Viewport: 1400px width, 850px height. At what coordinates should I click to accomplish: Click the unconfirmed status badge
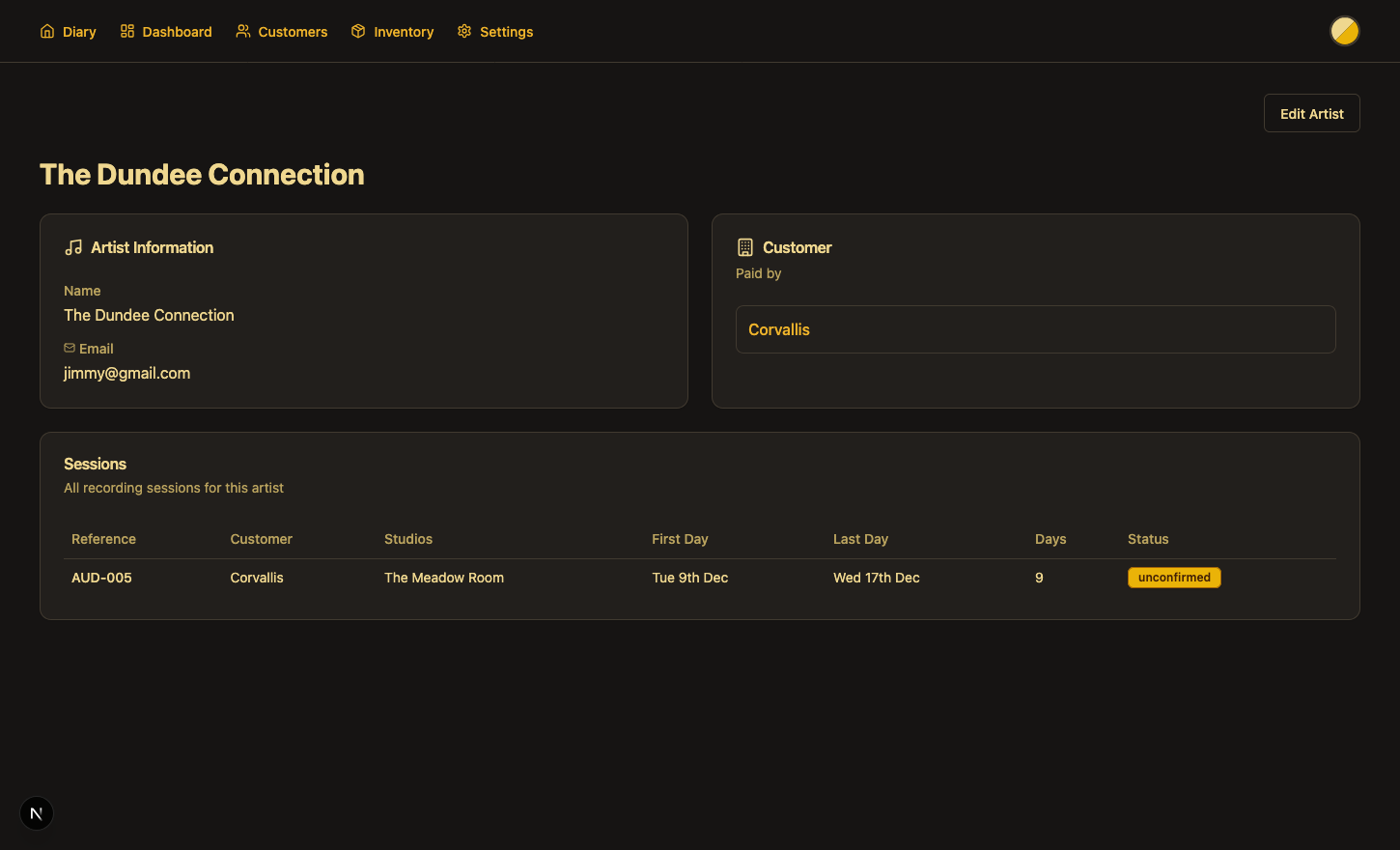[1174, 578]
